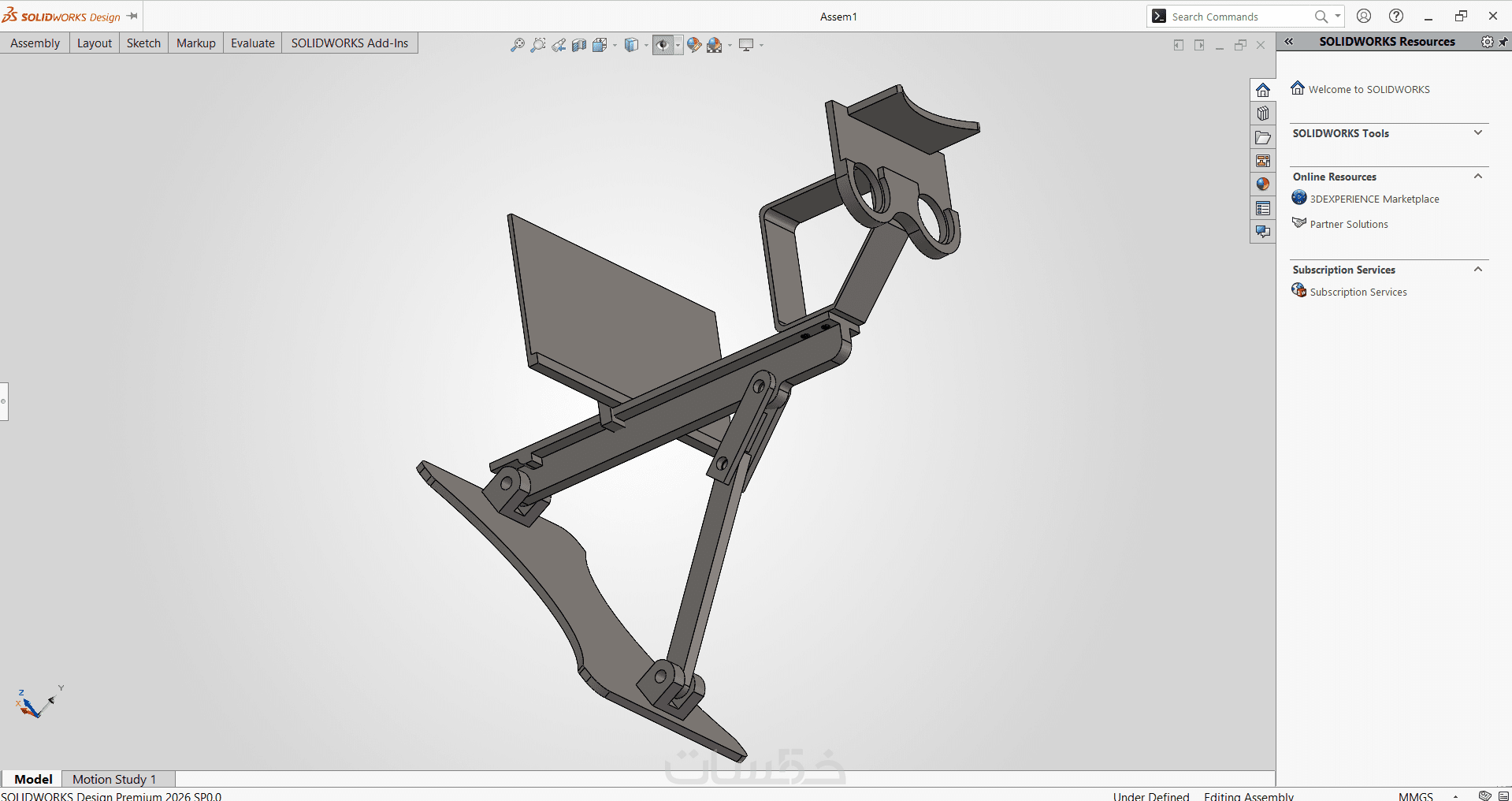Open the Partner Solutions link
This screenshot has height=801, width=1512.
click(1349, 225)
